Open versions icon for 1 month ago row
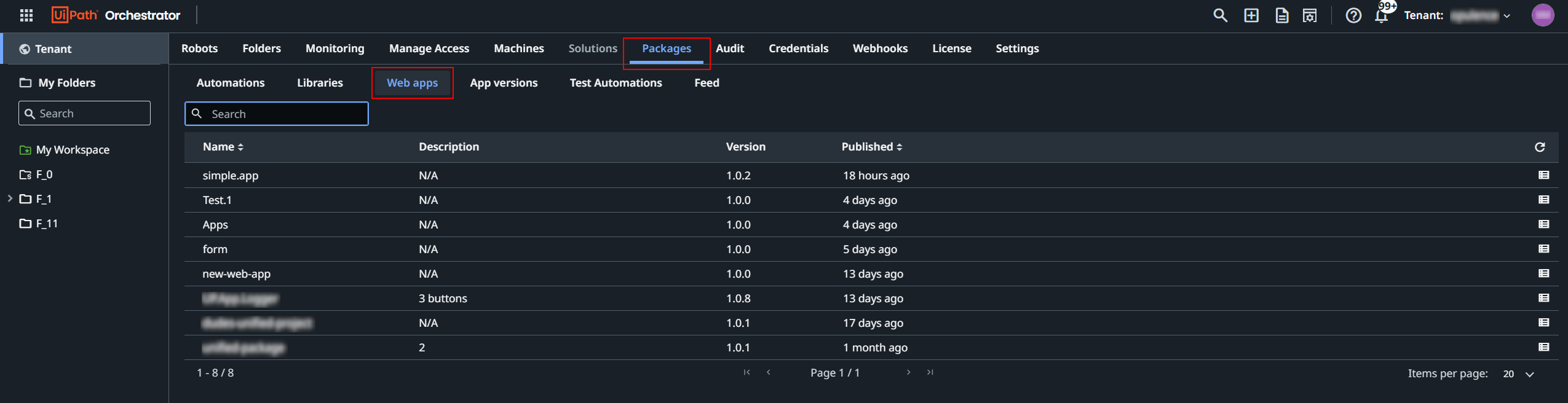Screen dimensions: 1568x403 tap(1543, 347)
